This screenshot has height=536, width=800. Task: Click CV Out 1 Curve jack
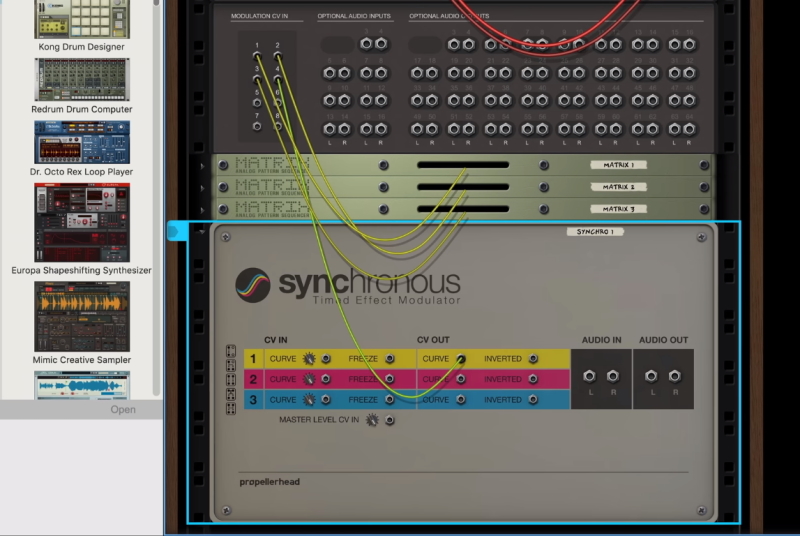[461, 359]
